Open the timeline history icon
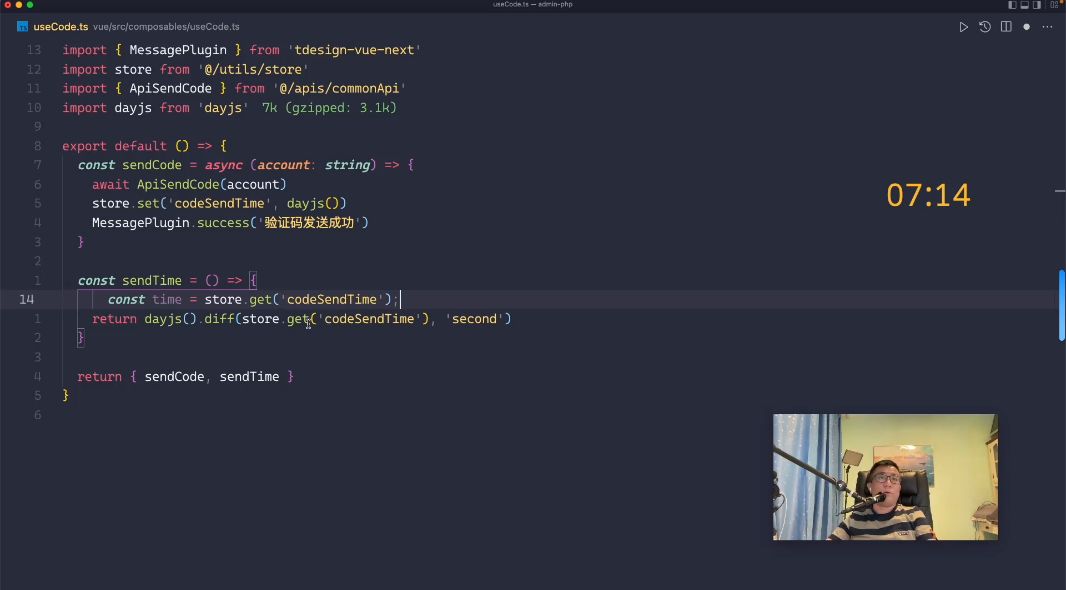 (984, 27)
